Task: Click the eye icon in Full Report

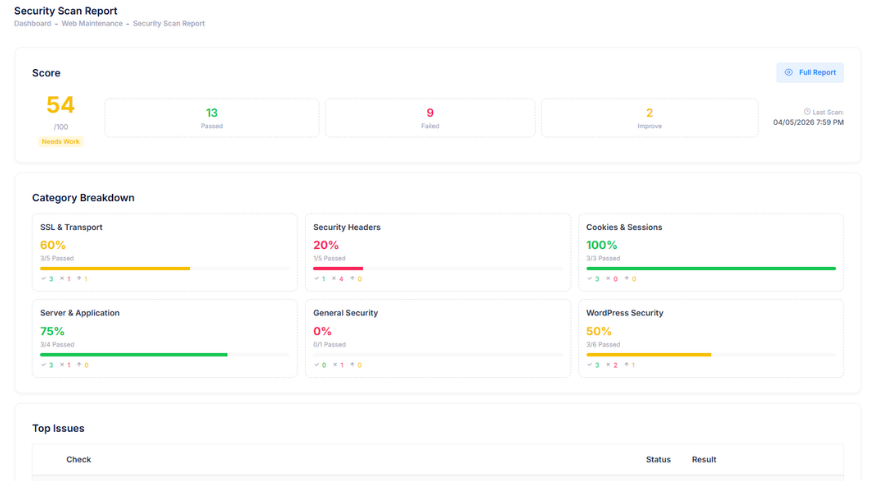Action: point(789,73)
